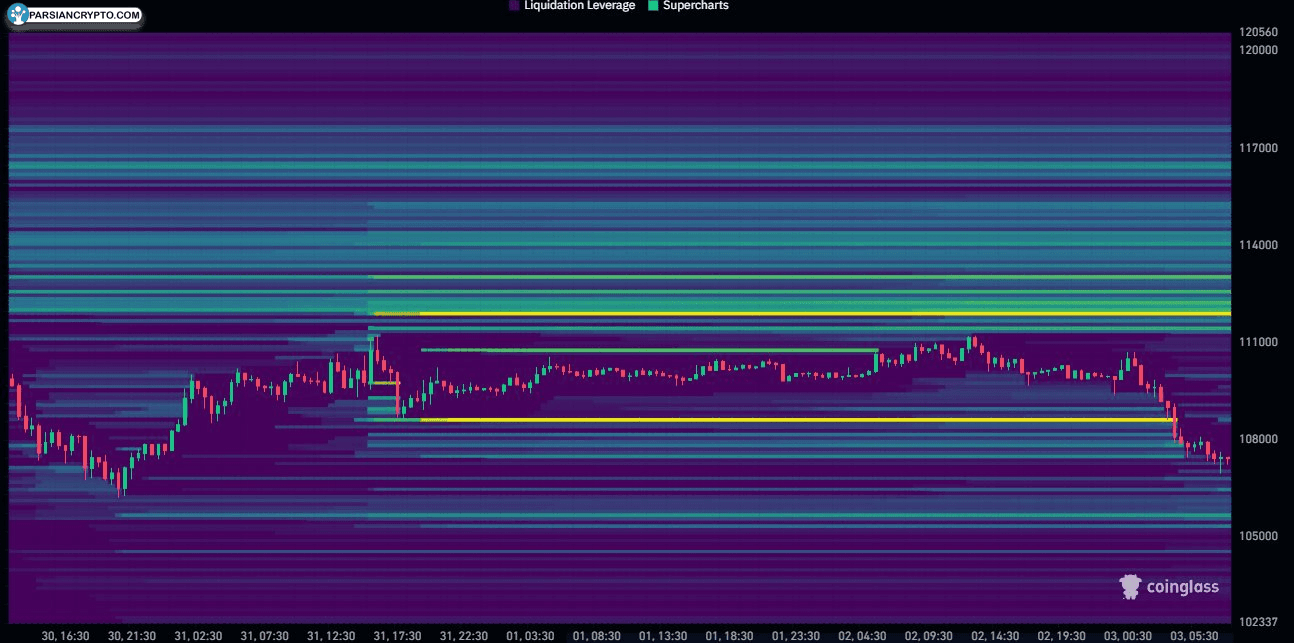Click the 111000 price axis label

pyautogui.click(x=1258, y=342)
